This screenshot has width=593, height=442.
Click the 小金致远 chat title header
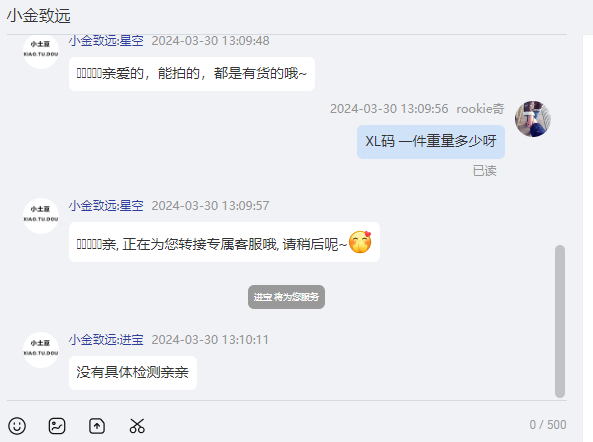(x=39, y=16)
